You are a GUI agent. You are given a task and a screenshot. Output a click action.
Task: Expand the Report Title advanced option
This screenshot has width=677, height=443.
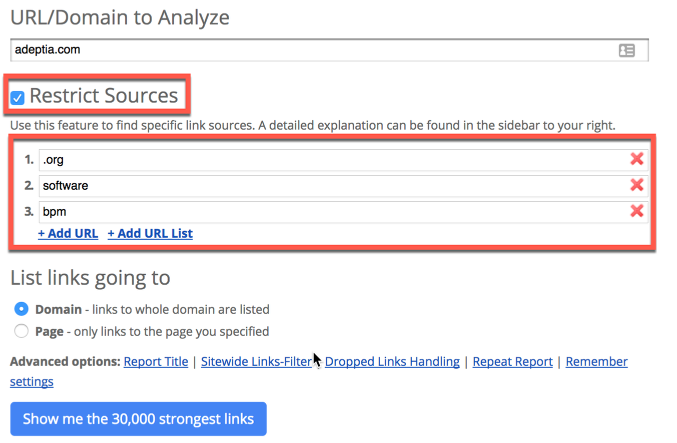tap(156, 361)
